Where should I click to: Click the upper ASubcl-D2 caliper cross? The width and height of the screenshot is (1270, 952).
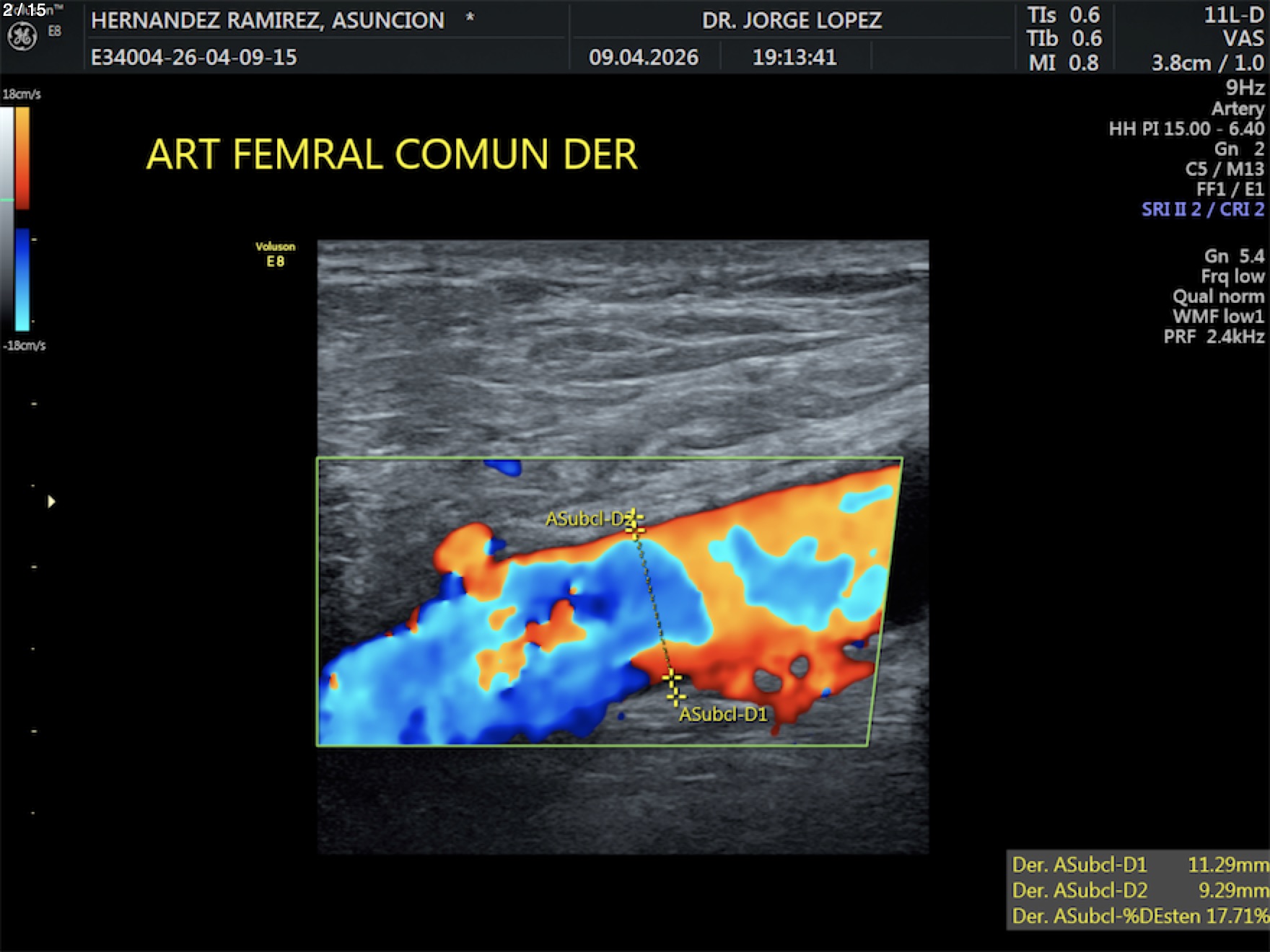[634, 524]
